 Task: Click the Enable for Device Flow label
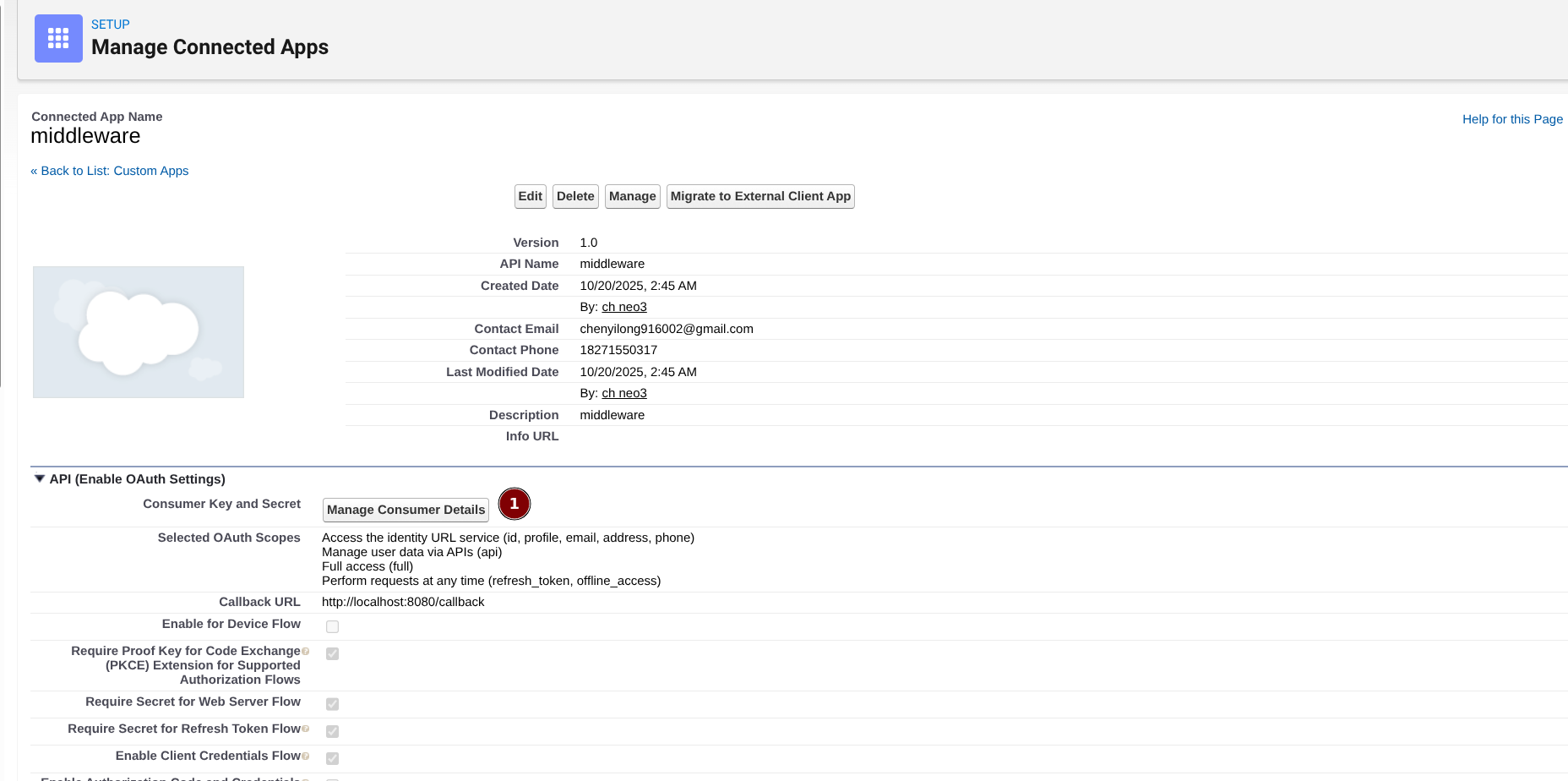(231, 624)
